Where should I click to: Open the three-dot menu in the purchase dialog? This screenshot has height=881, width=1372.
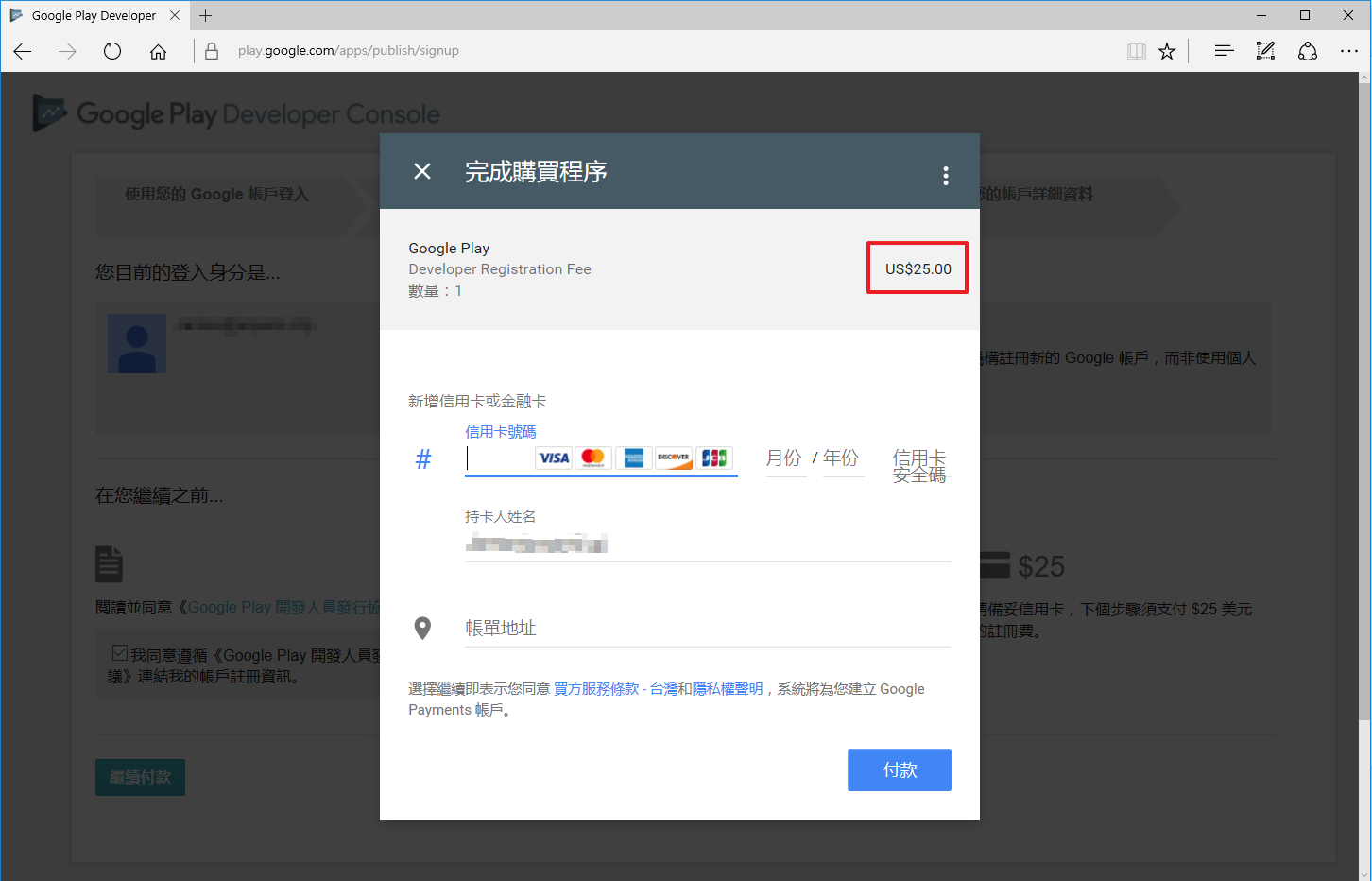(x=945, y=176)
